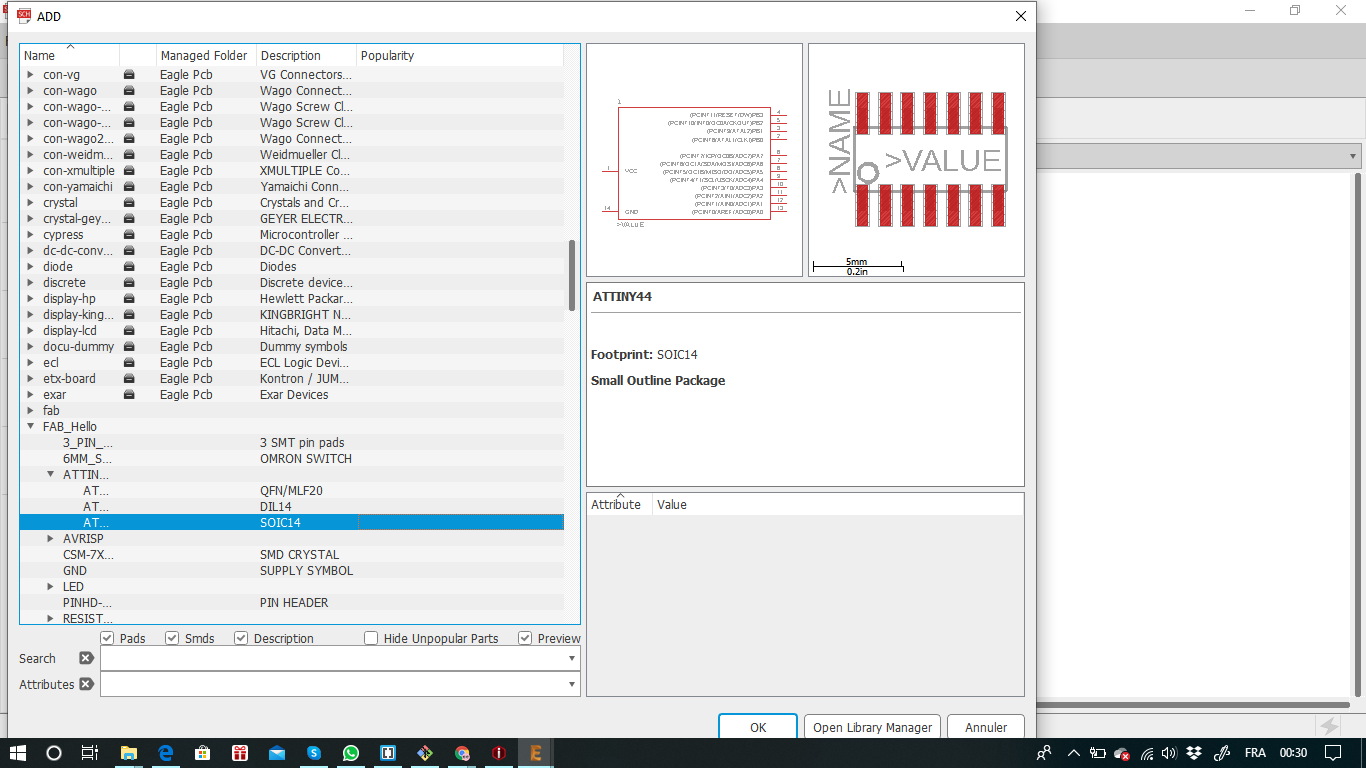This screenshot has height=768, width=1366.
Task: Click the library icon in the etx-board row
Action: point(129,379)
